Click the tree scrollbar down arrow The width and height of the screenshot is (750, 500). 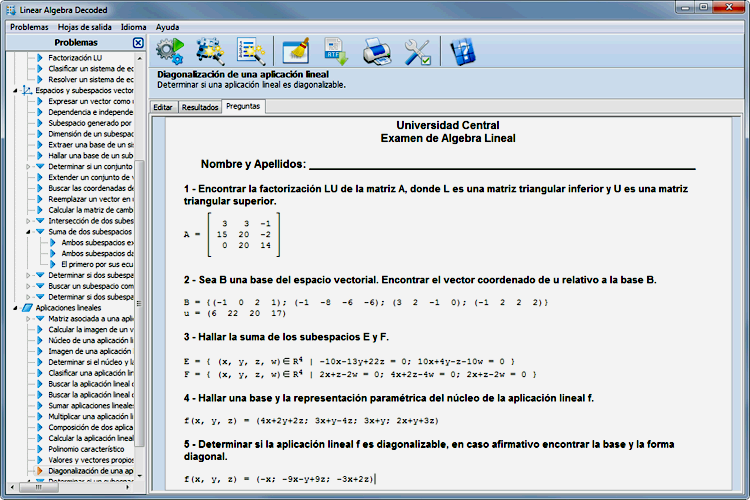click(x=139, y=476)
